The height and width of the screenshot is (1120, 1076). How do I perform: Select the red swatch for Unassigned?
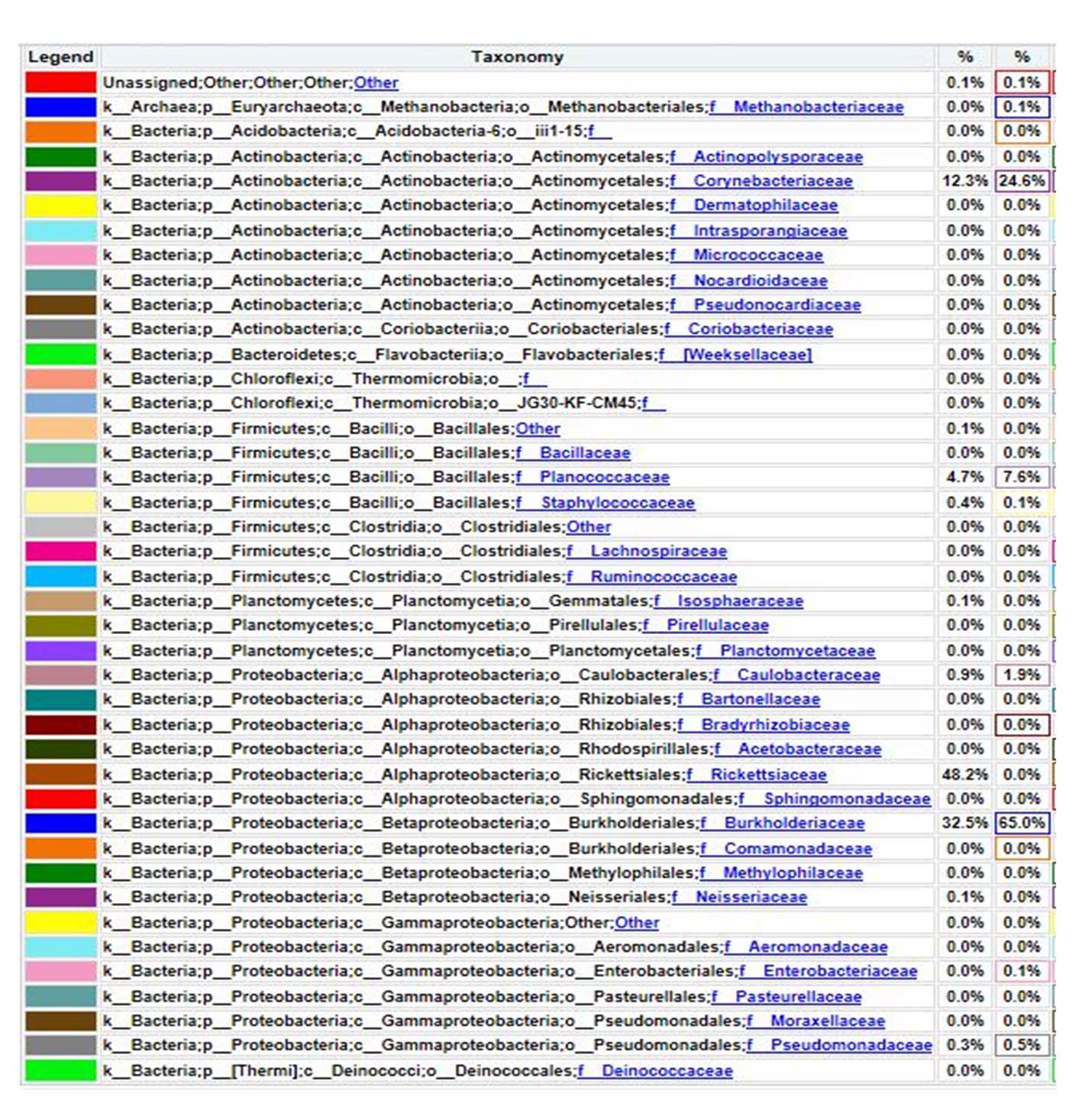click(x=60, y=83)
